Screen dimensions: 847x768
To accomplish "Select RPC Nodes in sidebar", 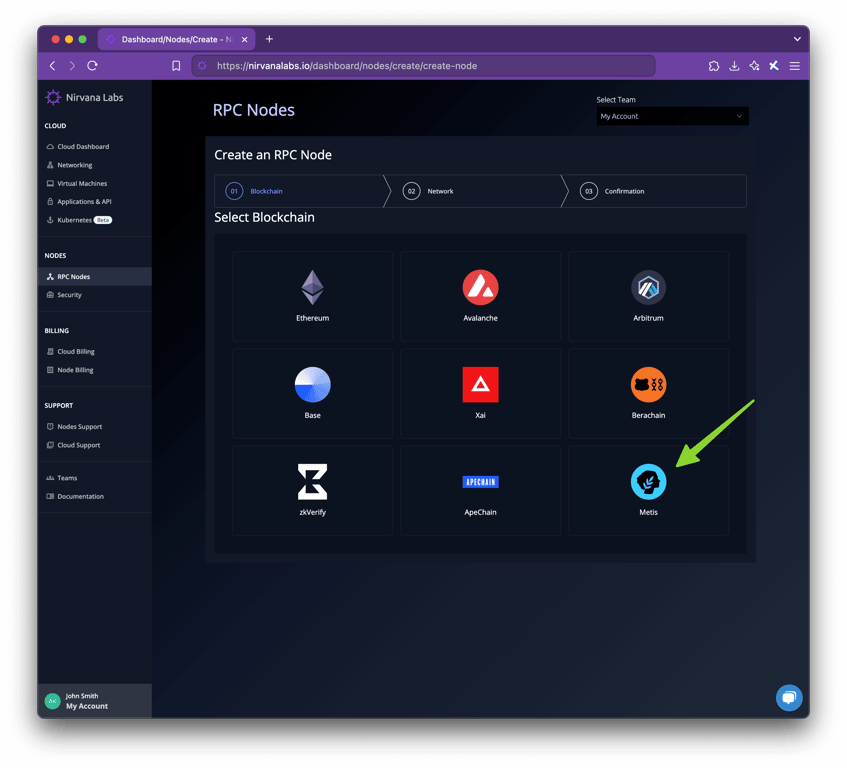I will coord(95,277).
